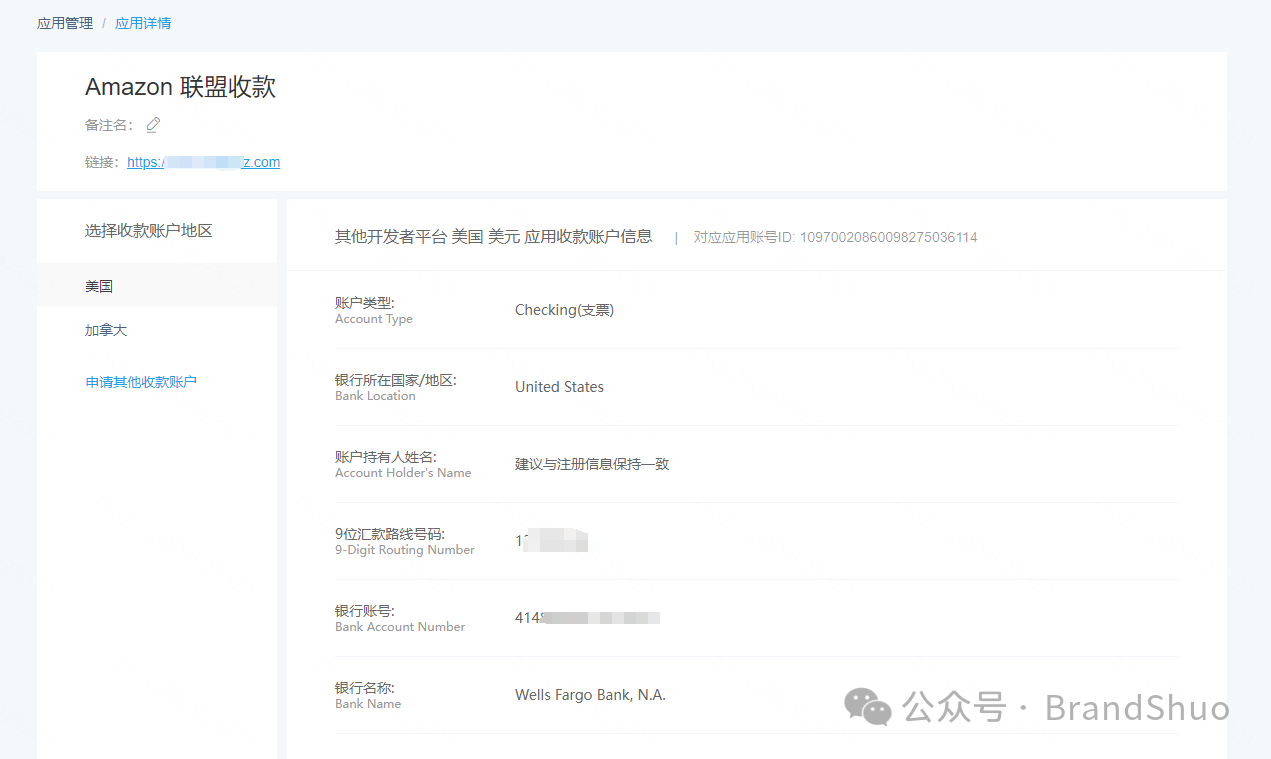Click the separator bar between account info and 账号ID
Image resolution: width=1271 pixels, height=759 pixels.
[x=675, y=237]
